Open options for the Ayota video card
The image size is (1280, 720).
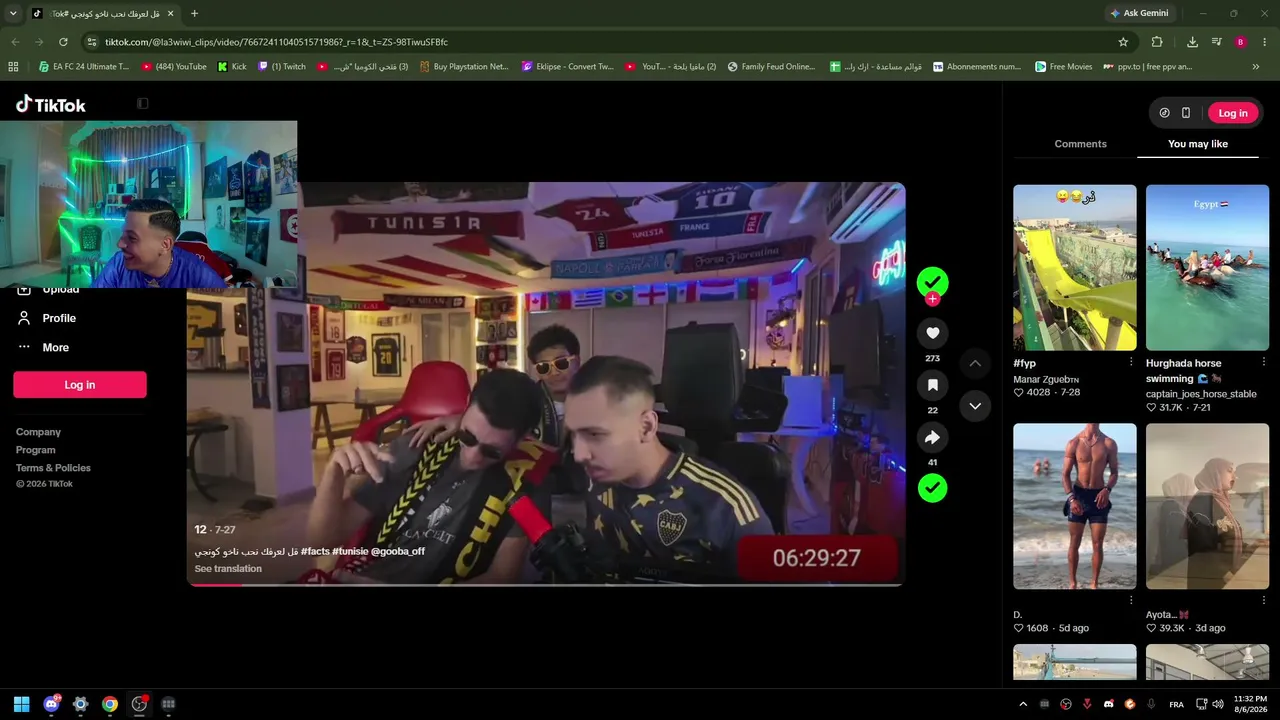1264,600
